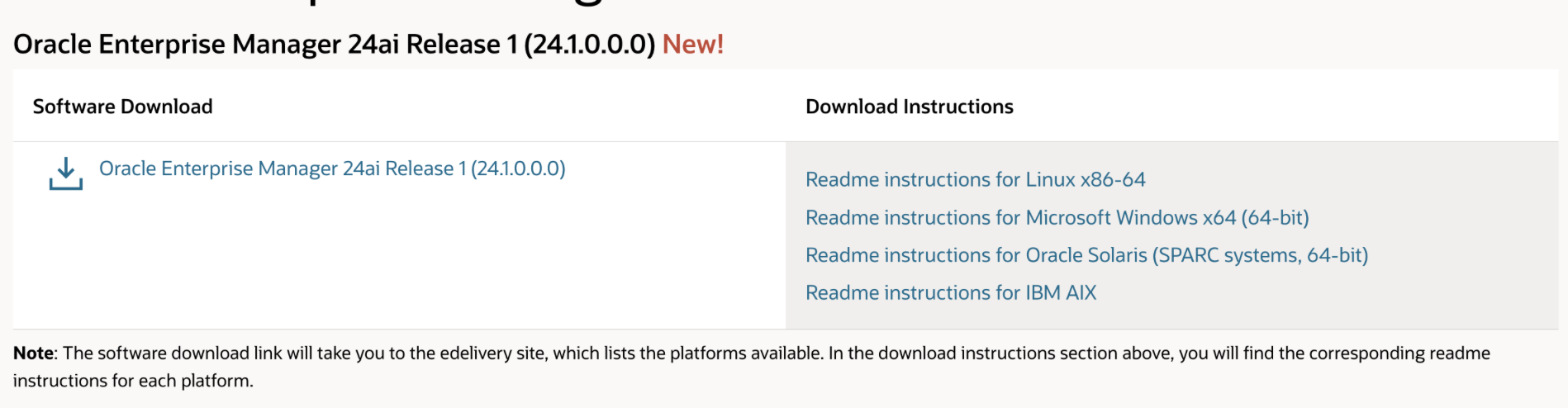Click the Download Instructions column header

coord(909,107)
